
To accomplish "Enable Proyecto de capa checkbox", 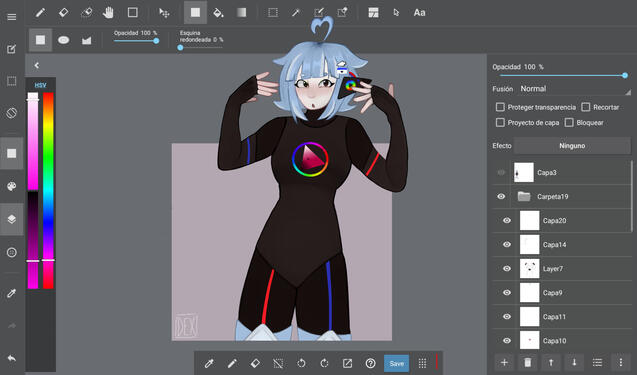I will click(500, 122).
